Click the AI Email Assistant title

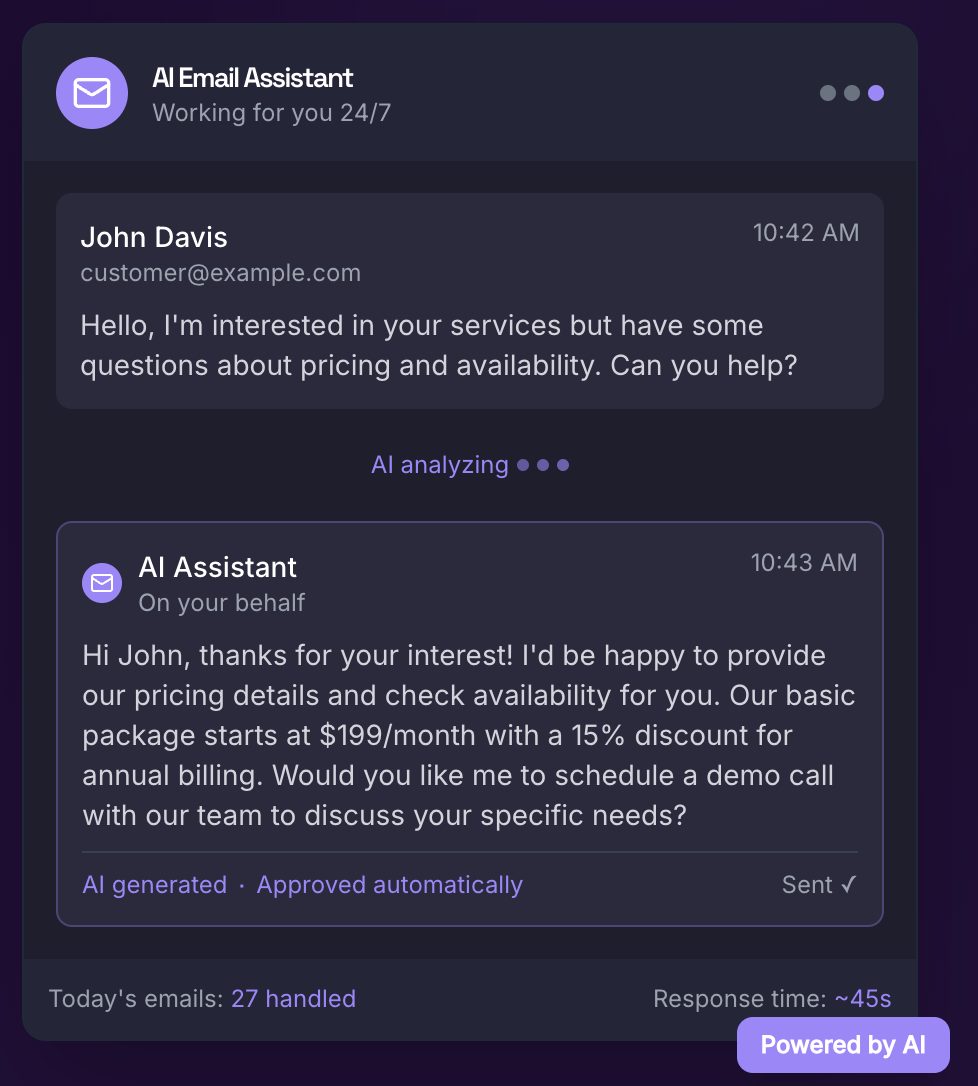(253, 78)
